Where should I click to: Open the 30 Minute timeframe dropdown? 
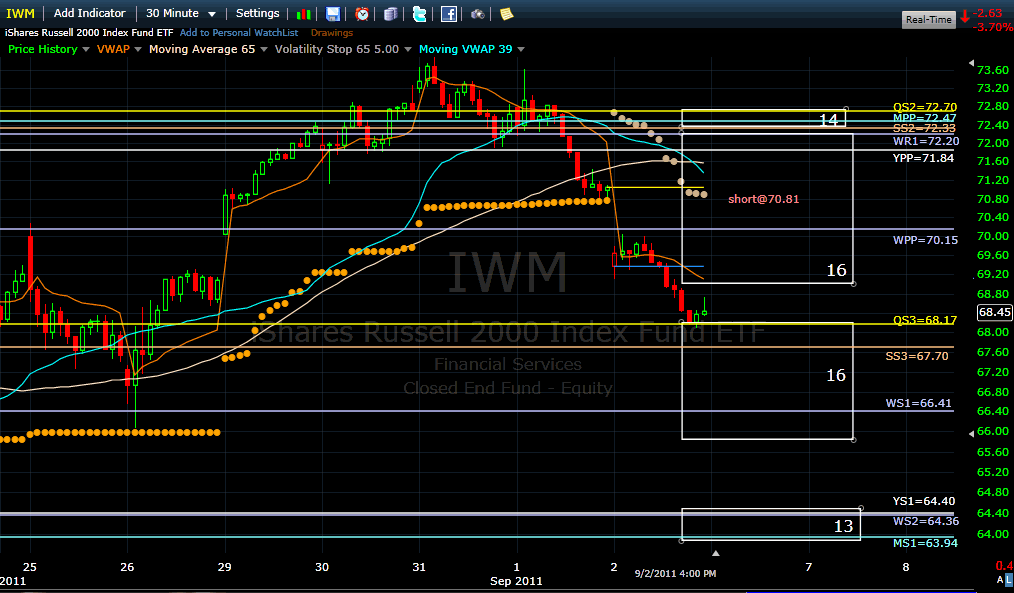[180, 13]
